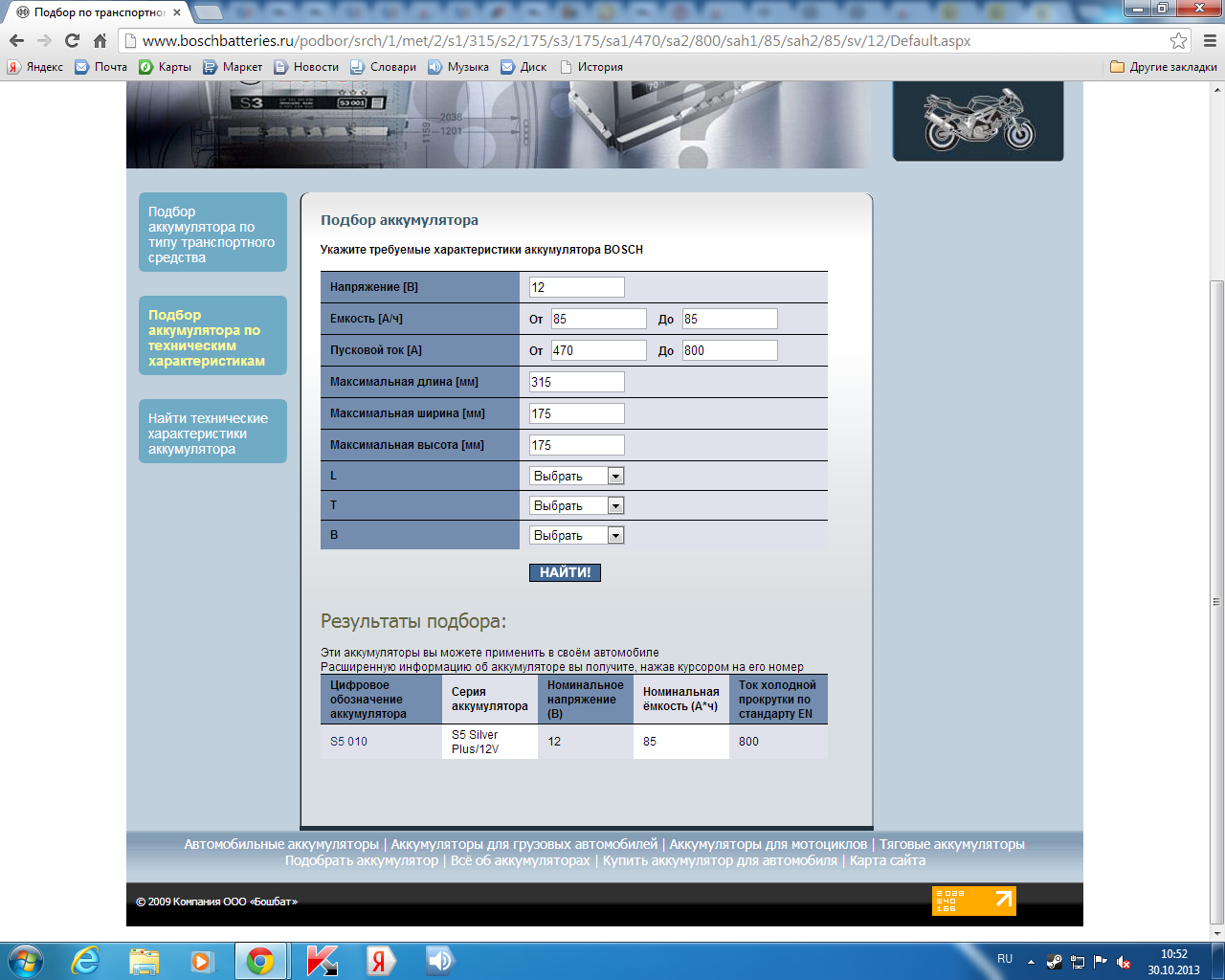Click the Емкость До input field

(730, 319)
